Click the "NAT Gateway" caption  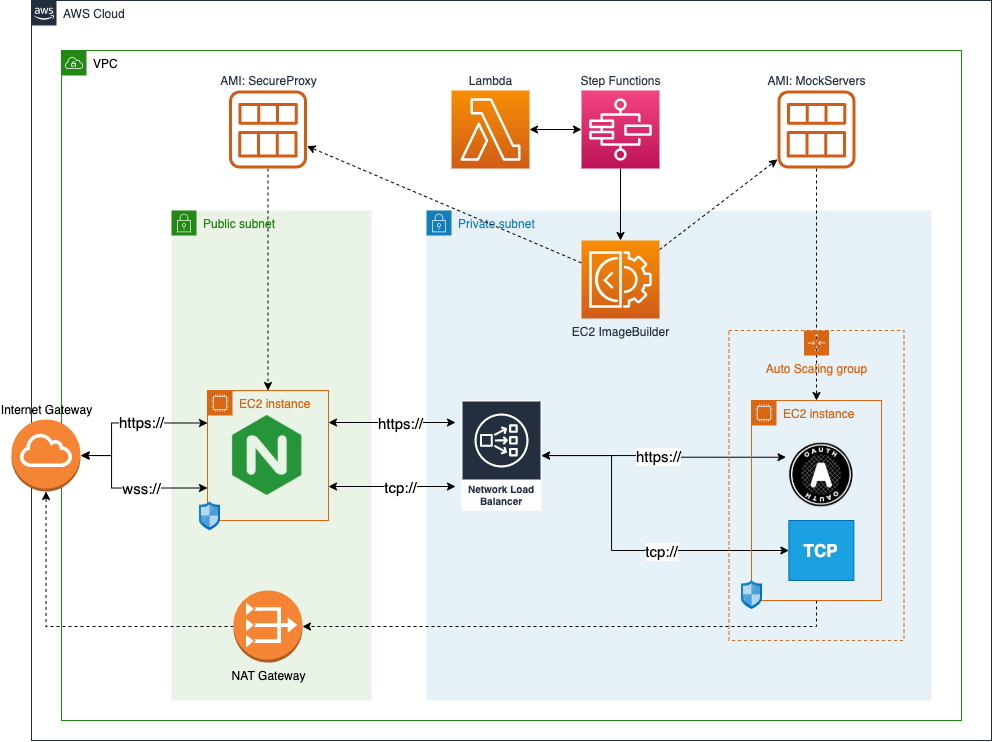pos(268,676)
